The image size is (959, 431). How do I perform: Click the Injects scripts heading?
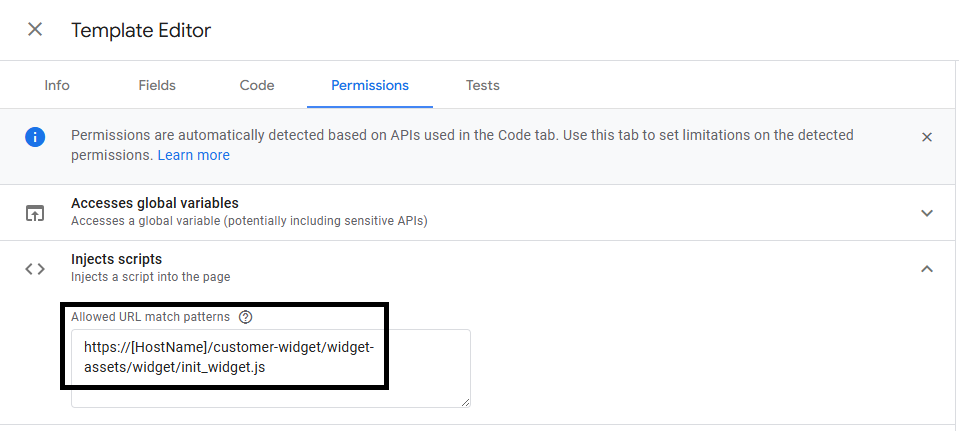click(x=116, y=259)
